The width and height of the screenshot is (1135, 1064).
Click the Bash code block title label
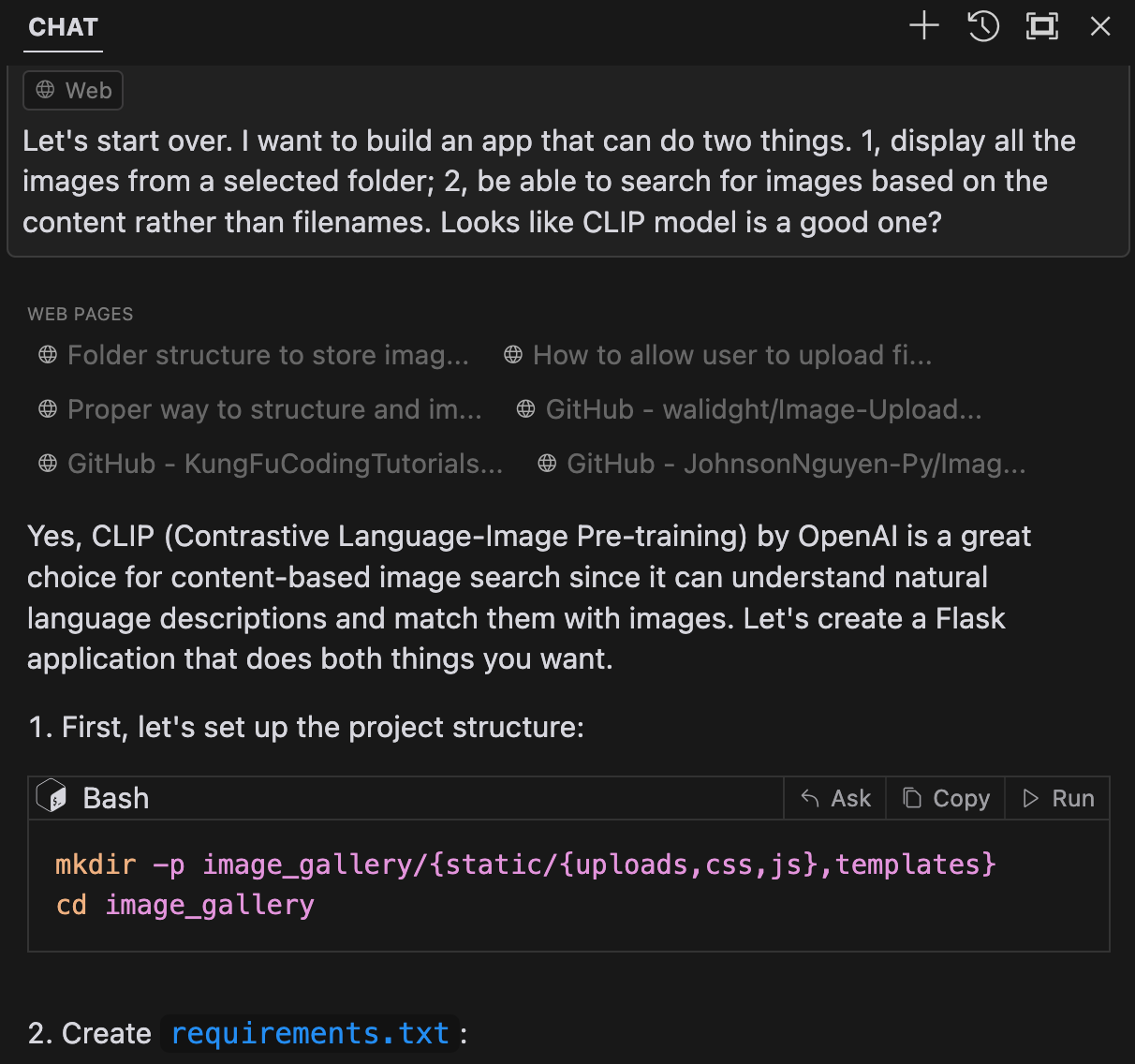[x=116, y=798]
